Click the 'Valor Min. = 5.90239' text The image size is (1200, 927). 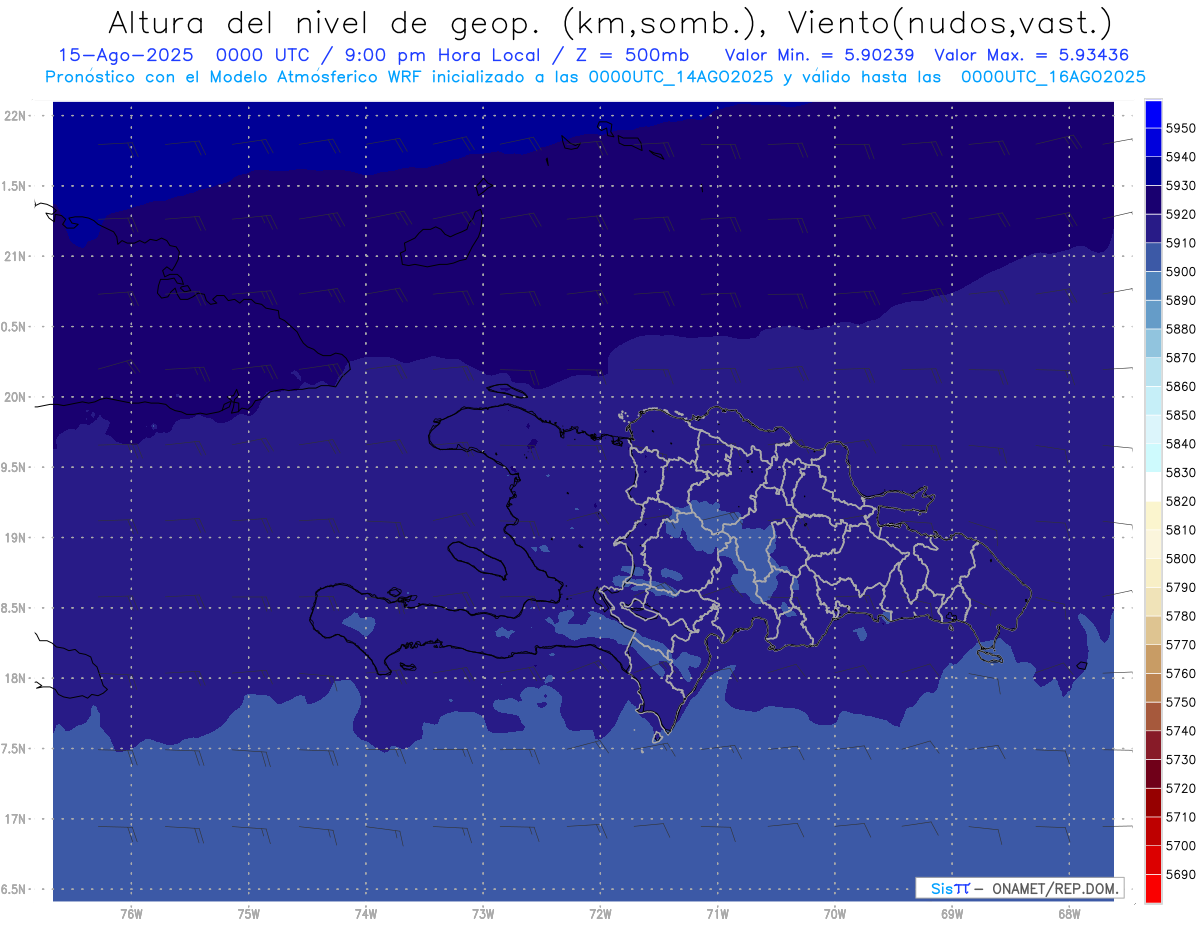click(822, 55)
